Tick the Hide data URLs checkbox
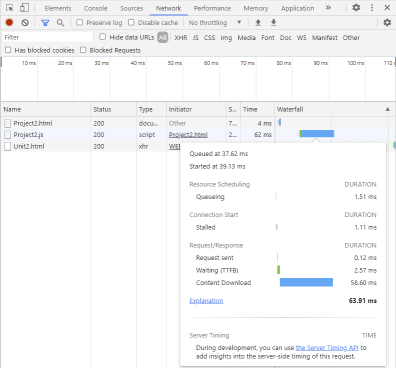The image size is (396, 368). 103,37
